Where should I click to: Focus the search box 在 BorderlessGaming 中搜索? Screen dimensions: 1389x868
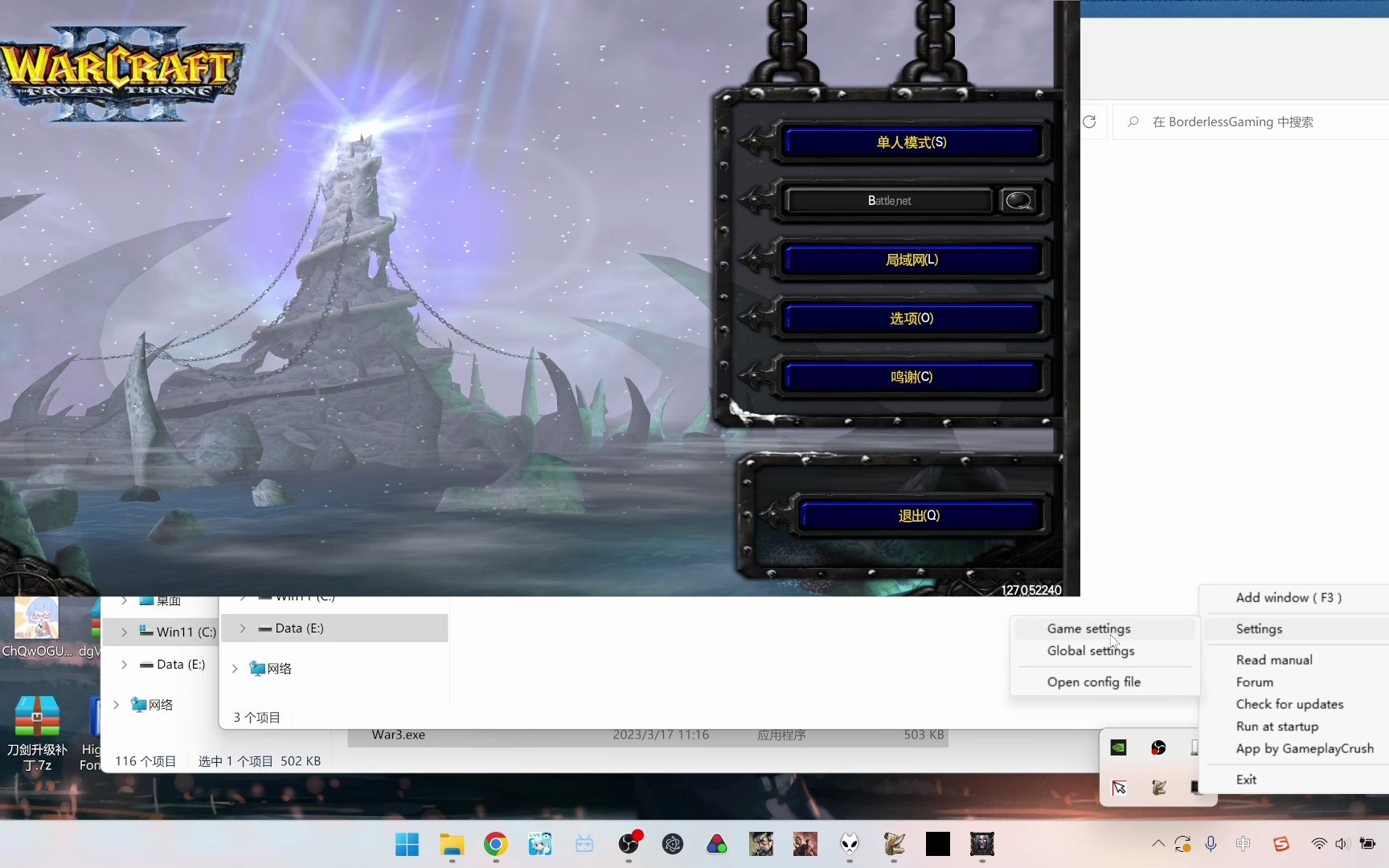[1250, 121]
